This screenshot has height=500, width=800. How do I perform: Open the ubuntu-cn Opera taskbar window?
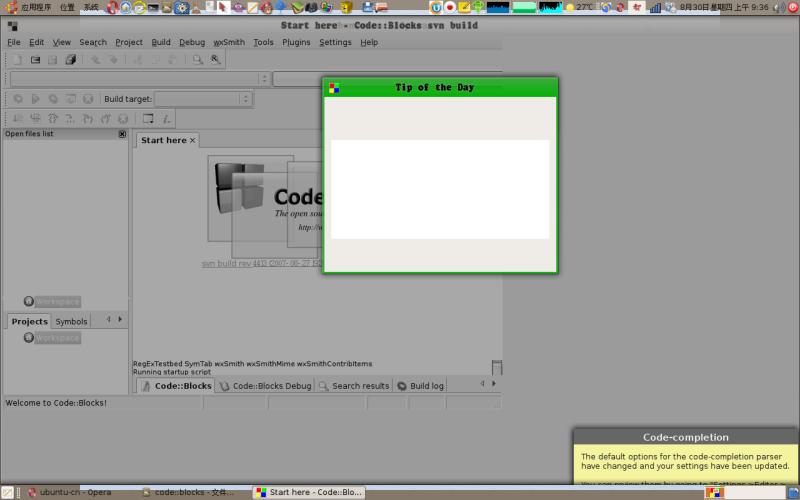point(70,492)
